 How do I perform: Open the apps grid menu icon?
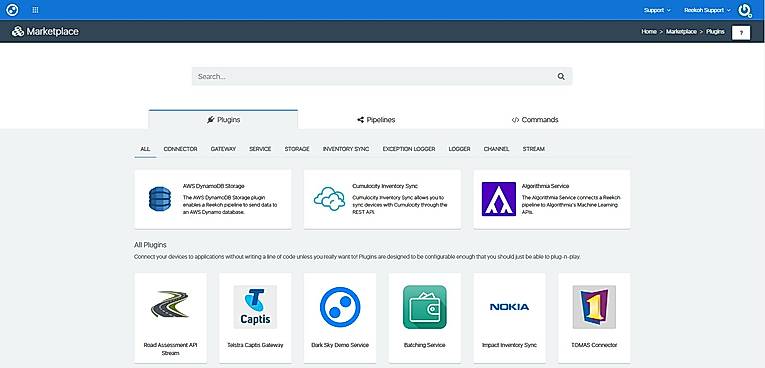click(x=35, y=10)
